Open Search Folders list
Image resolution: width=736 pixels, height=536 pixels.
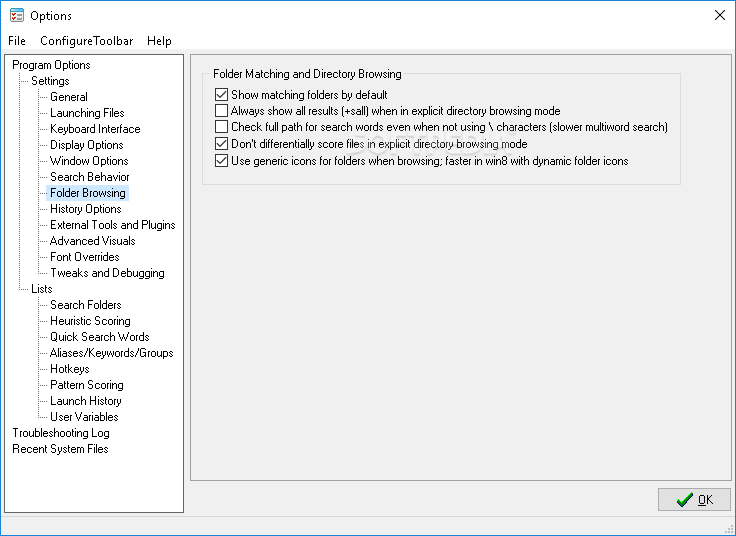pos(86,305)
